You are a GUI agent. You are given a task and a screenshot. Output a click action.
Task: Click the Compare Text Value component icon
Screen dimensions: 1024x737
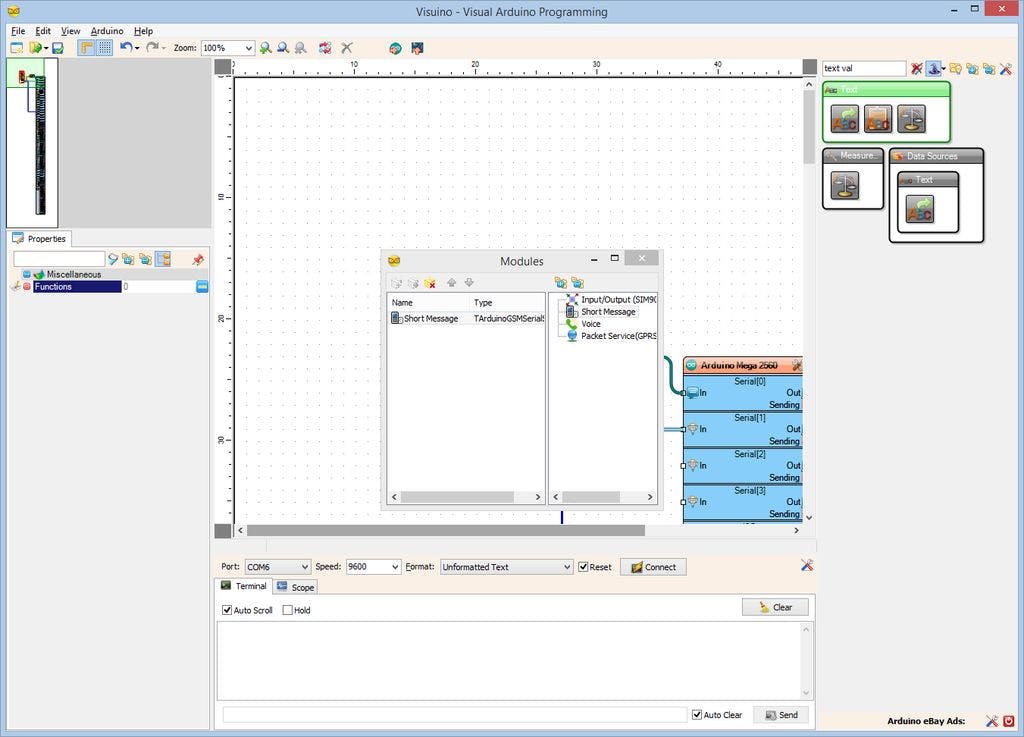click(911, 120)
